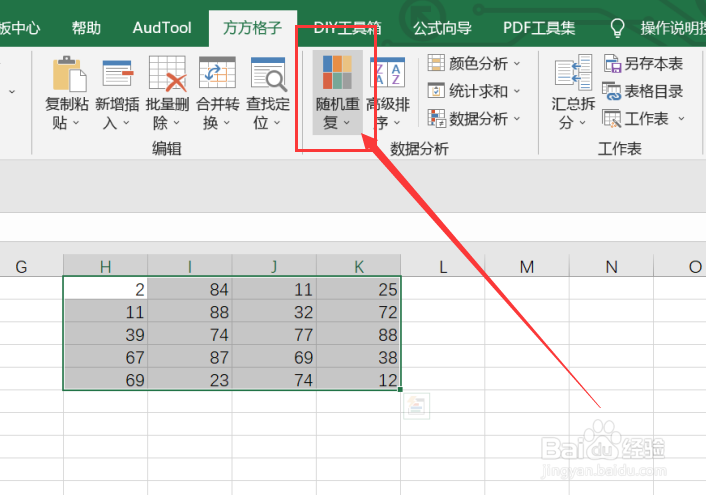This screenshot has width=706, height=495.
Task: Click cell containing 72
Action: coord(358,311)
